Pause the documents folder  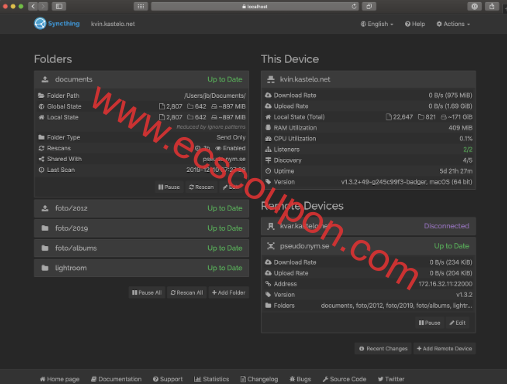click(x=169, y=187)
